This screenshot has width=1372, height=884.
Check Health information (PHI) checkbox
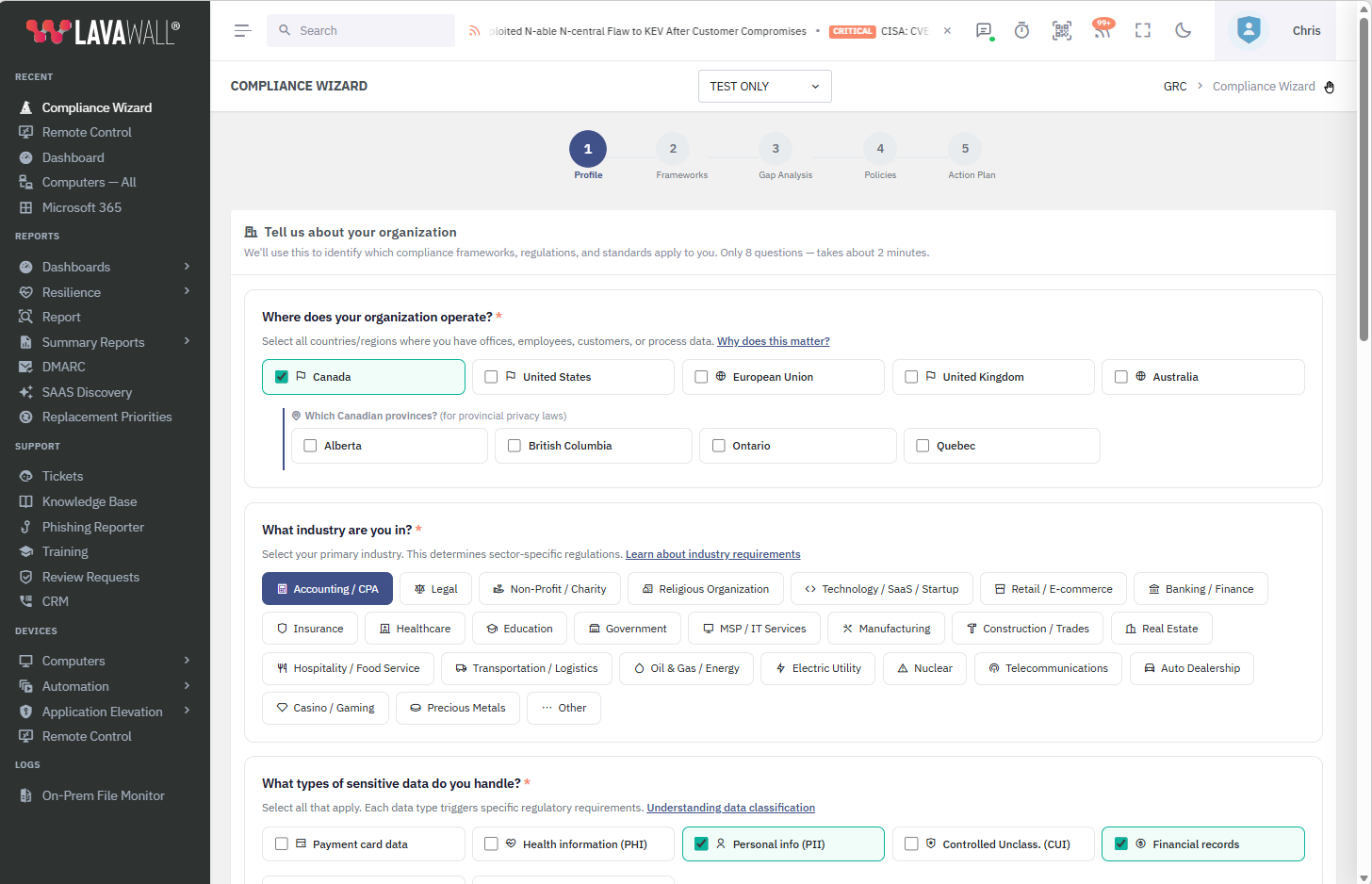click(491, 844)
